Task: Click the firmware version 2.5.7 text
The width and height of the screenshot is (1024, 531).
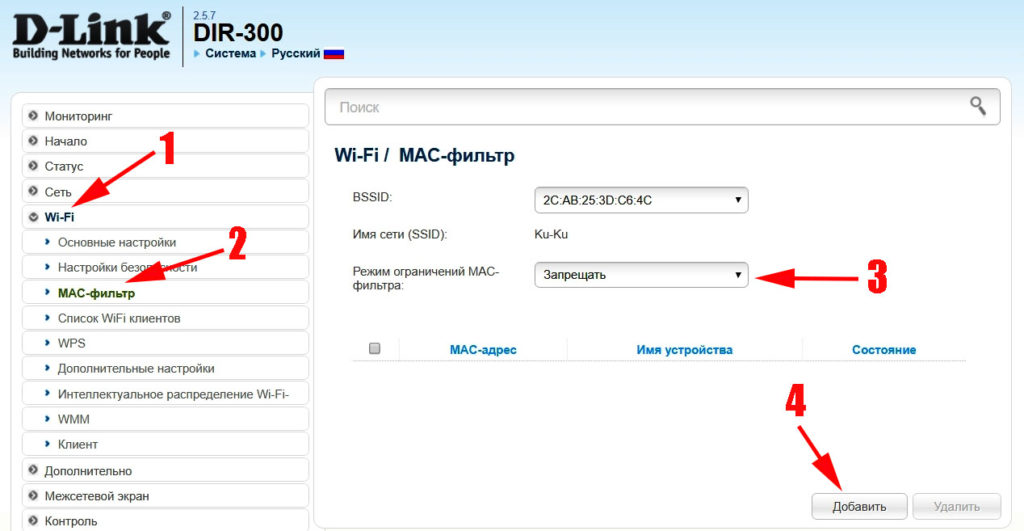Action: (x=204, y=14)
